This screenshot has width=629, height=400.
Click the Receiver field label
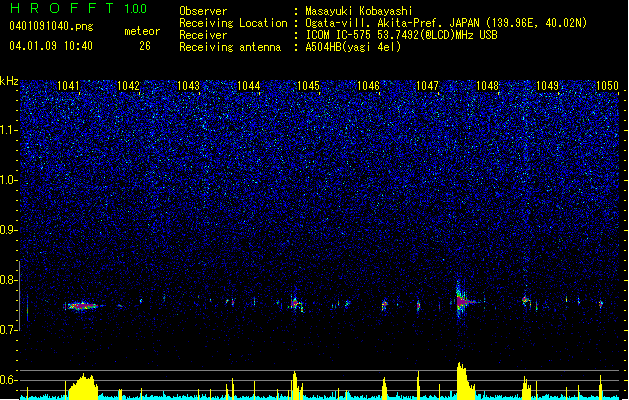(203, 35)
